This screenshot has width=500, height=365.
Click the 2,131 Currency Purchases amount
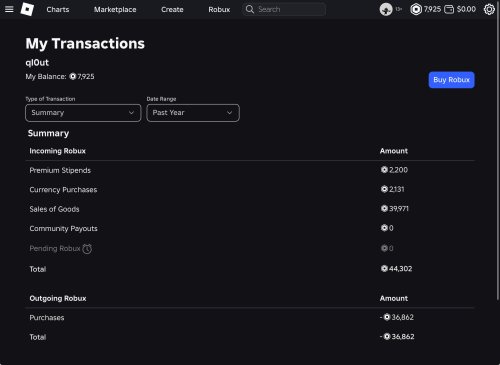point(393,189)
